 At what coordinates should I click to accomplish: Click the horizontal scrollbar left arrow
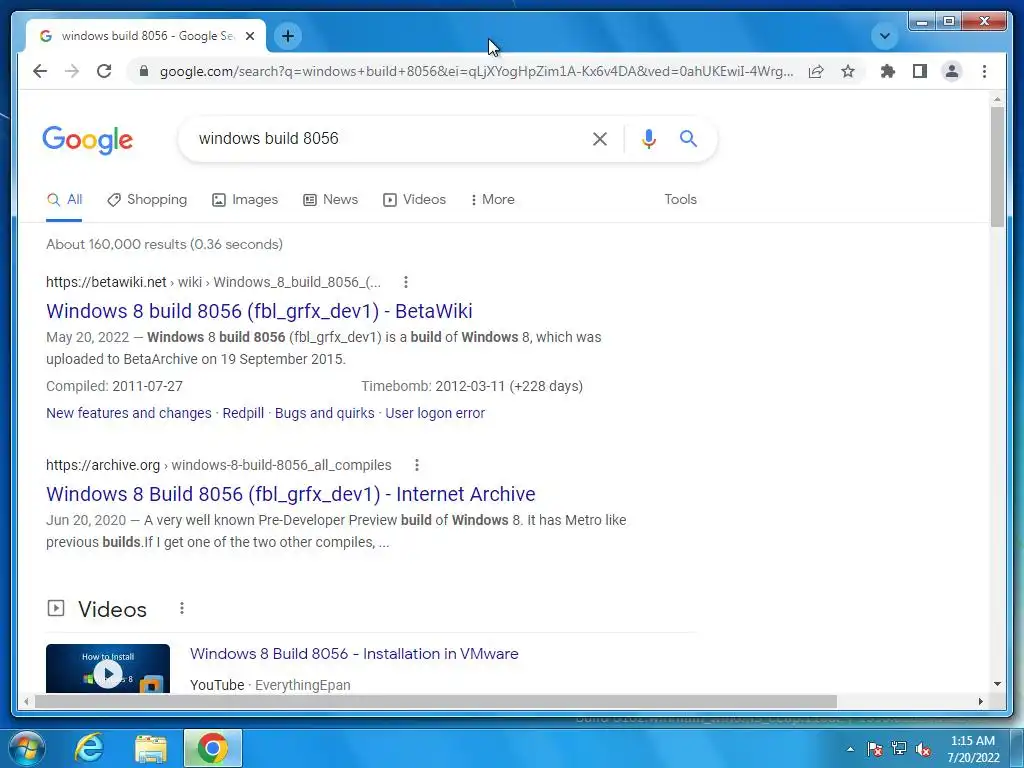point(26,701)
